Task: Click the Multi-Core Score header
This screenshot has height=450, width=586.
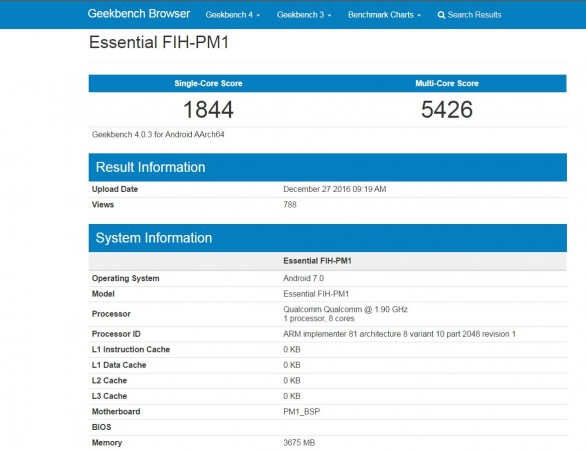Action: (447, 83)
